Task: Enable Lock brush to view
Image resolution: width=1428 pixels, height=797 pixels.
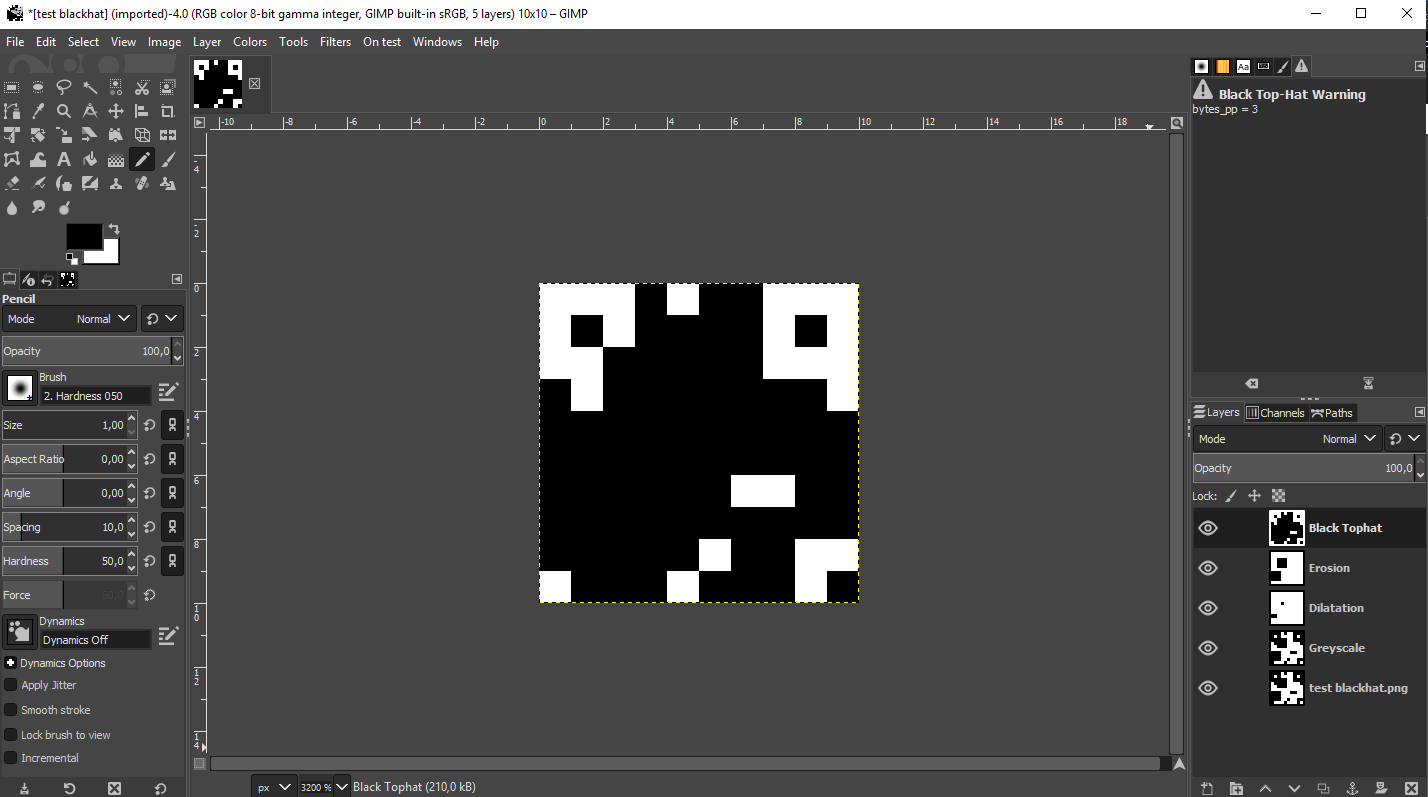Action: pyautogui.click(x=11, y=735)
